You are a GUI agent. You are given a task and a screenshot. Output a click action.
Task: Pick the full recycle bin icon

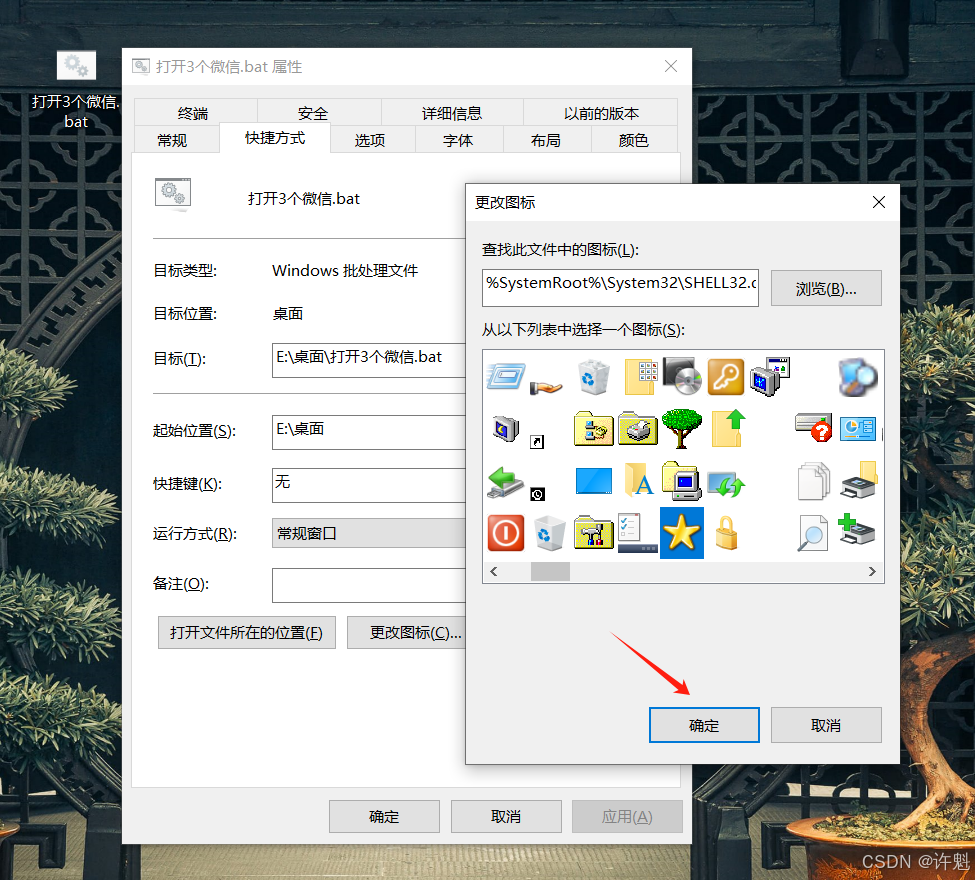(593, 377)
